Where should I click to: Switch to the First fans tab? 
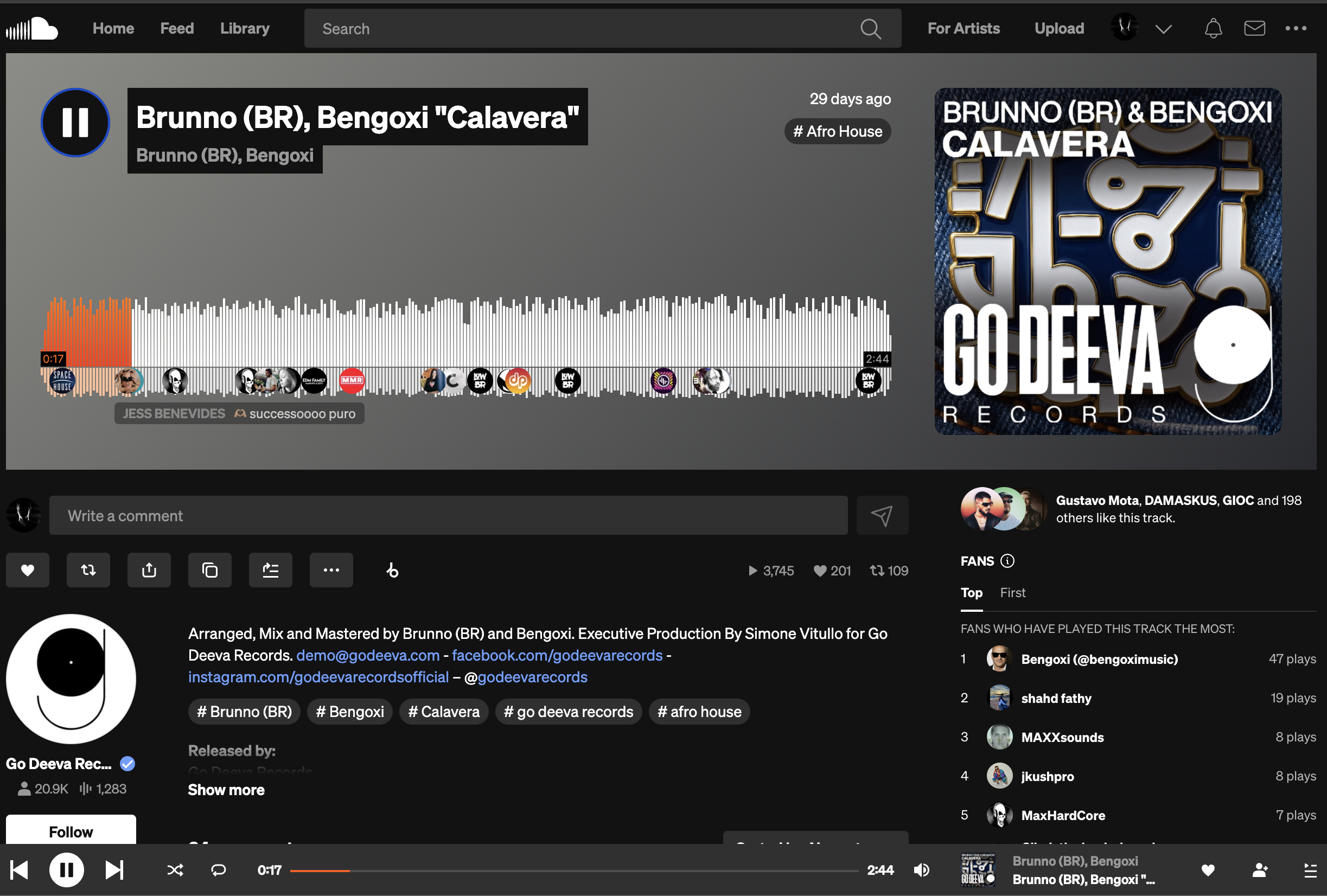pyautogui.click(x=1012, y=592)
